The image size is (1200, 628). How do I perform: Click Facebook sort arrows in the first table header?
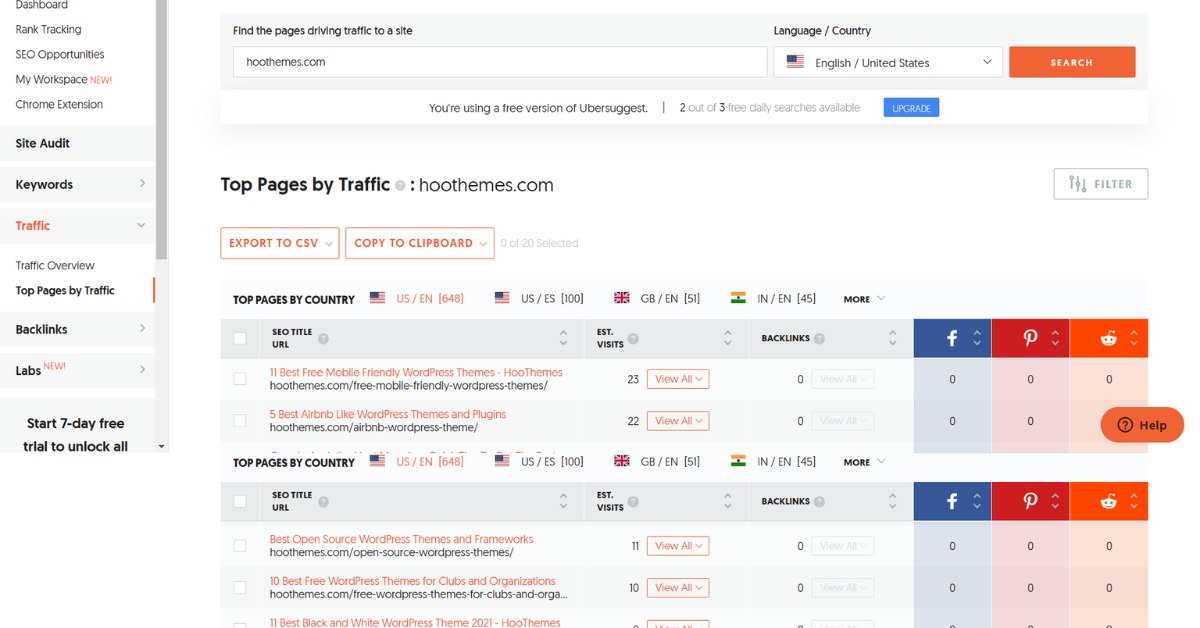[977, 338]
